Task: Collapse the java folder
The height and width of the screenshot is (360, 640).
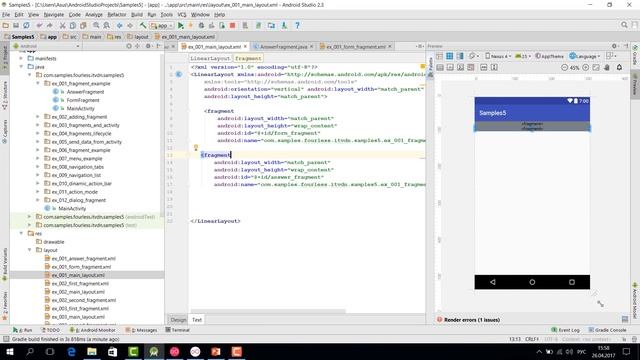Action: coord(22,67)
